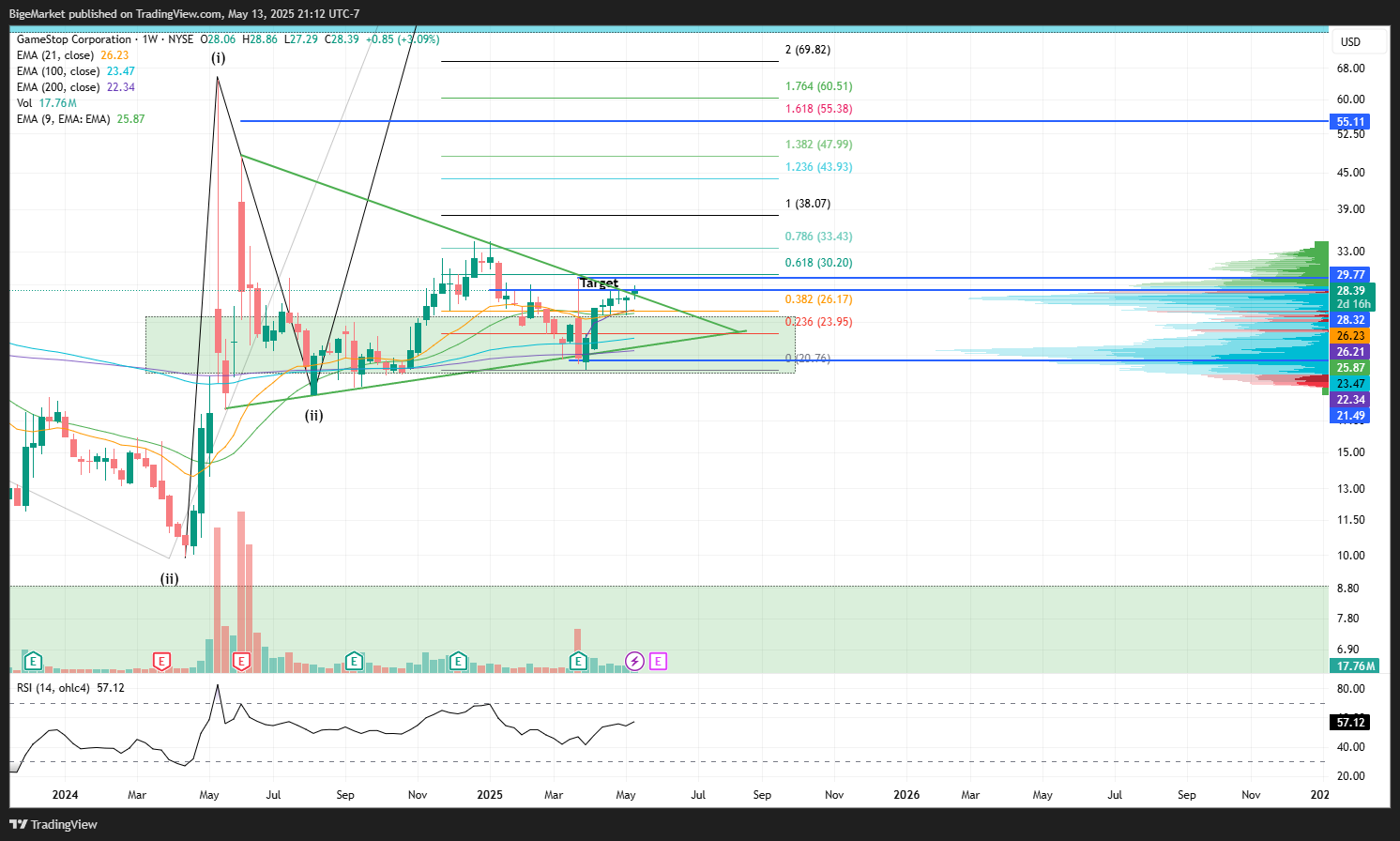Screen dimensions: 1400x841
Task: Click the red earnings E marker near March 2024
Action: tap(161, 662)
